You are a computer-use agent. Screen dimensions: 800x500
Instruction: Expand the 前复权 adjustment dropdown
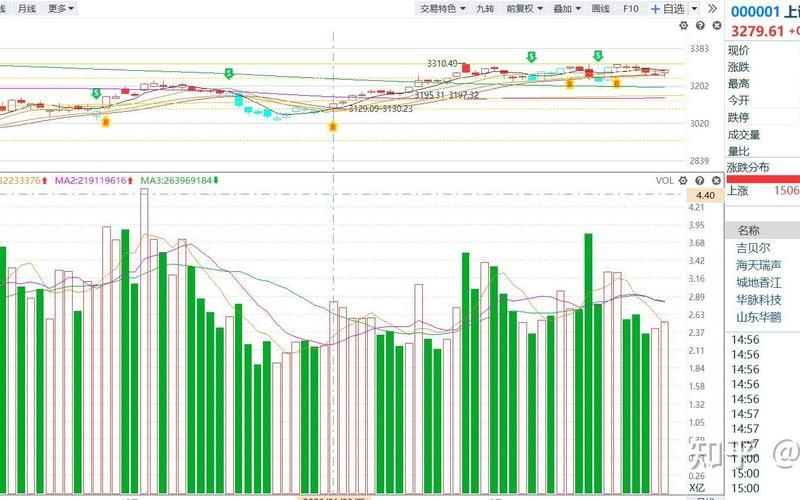click(x=524, y=9)
